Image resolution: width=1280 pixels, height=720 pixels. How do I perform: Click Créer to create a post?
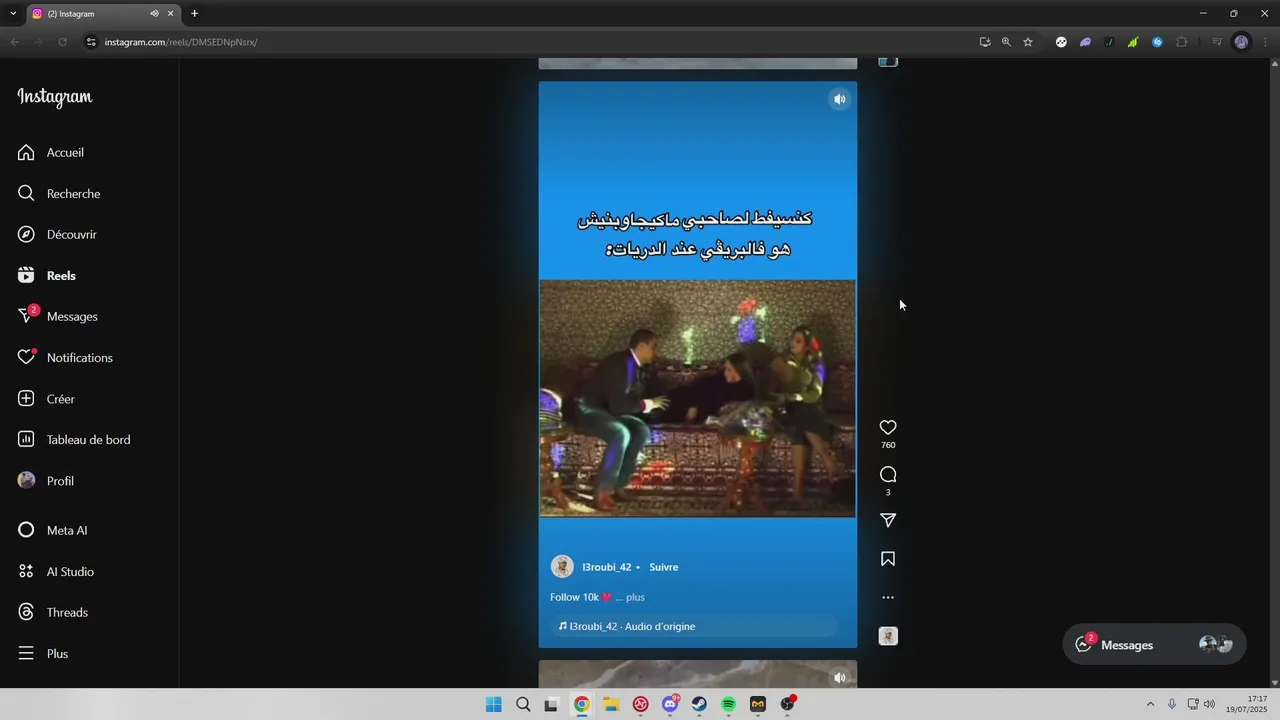tap(46, 398)
